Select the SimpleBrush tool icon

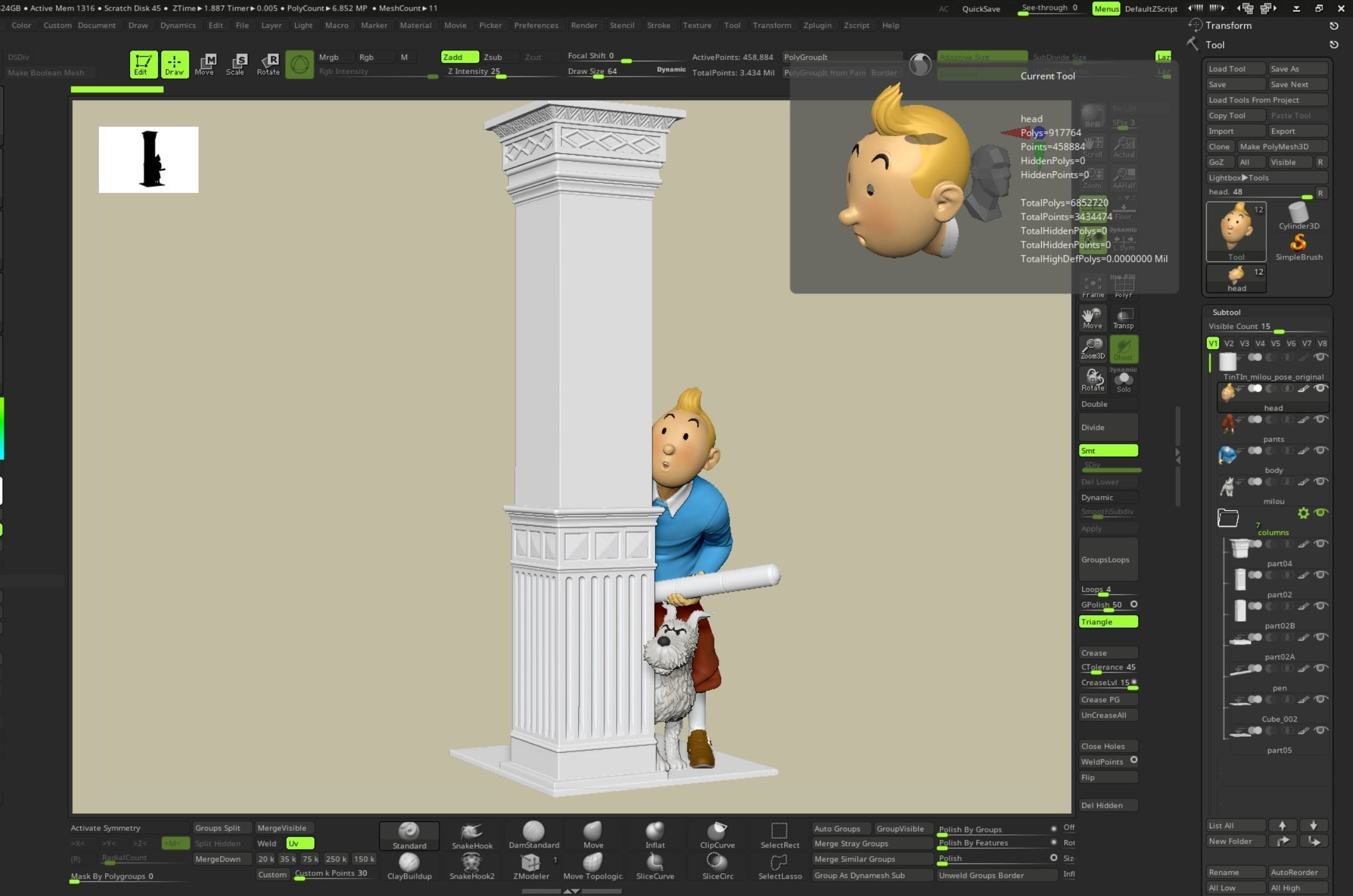click(x=1298, y=247)
